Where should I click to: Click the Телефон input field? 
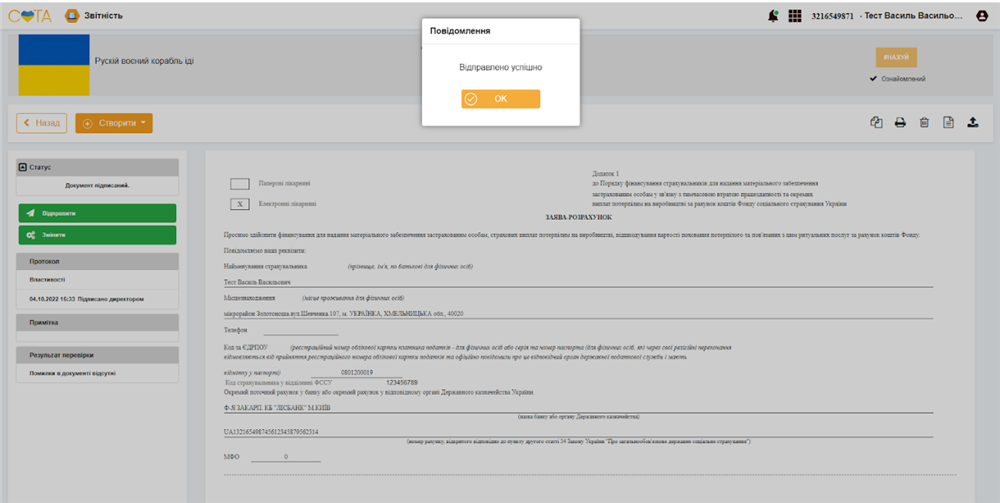tap(300, 331)
